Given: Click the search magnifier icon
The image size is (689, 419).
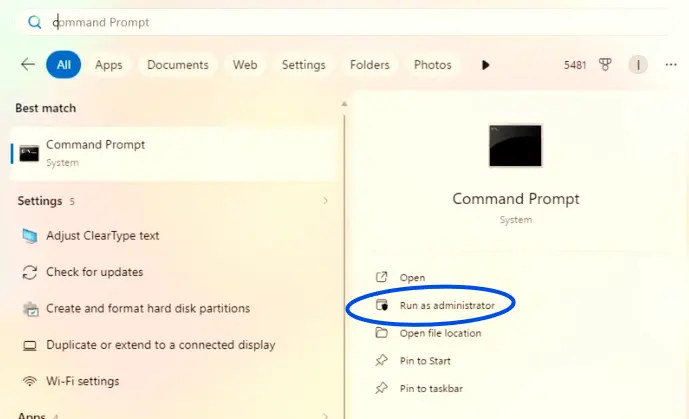Looking at the screenshot, I should pos(34,22).
